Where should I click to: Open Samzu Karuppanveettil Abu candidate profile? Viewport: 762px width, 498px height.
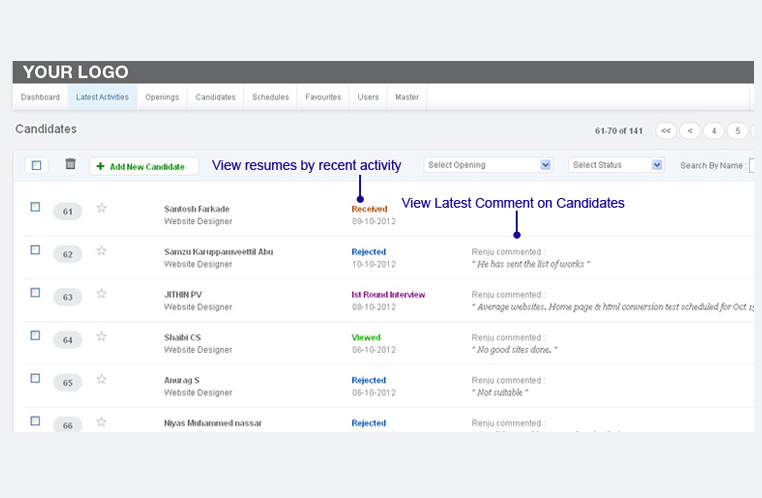pyautogui.click(x=218, y=252)
